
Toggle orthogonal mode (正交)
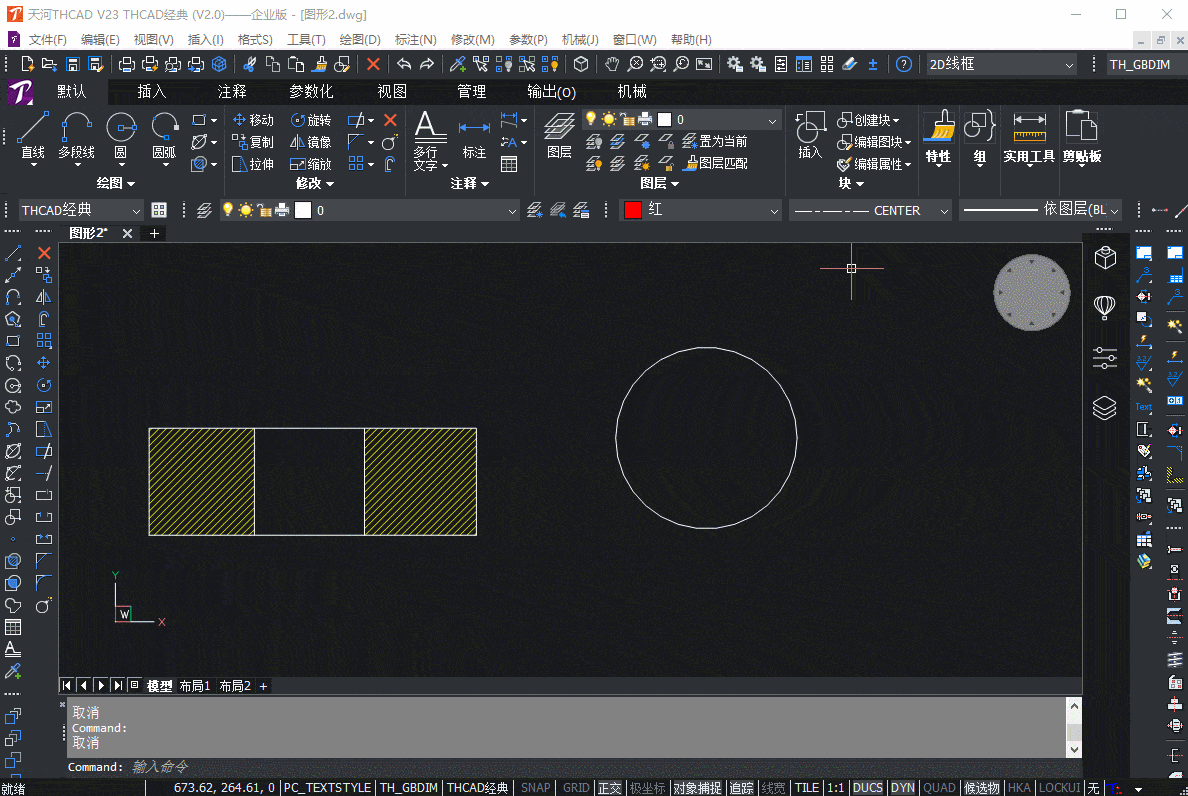(x=609, y=788)
